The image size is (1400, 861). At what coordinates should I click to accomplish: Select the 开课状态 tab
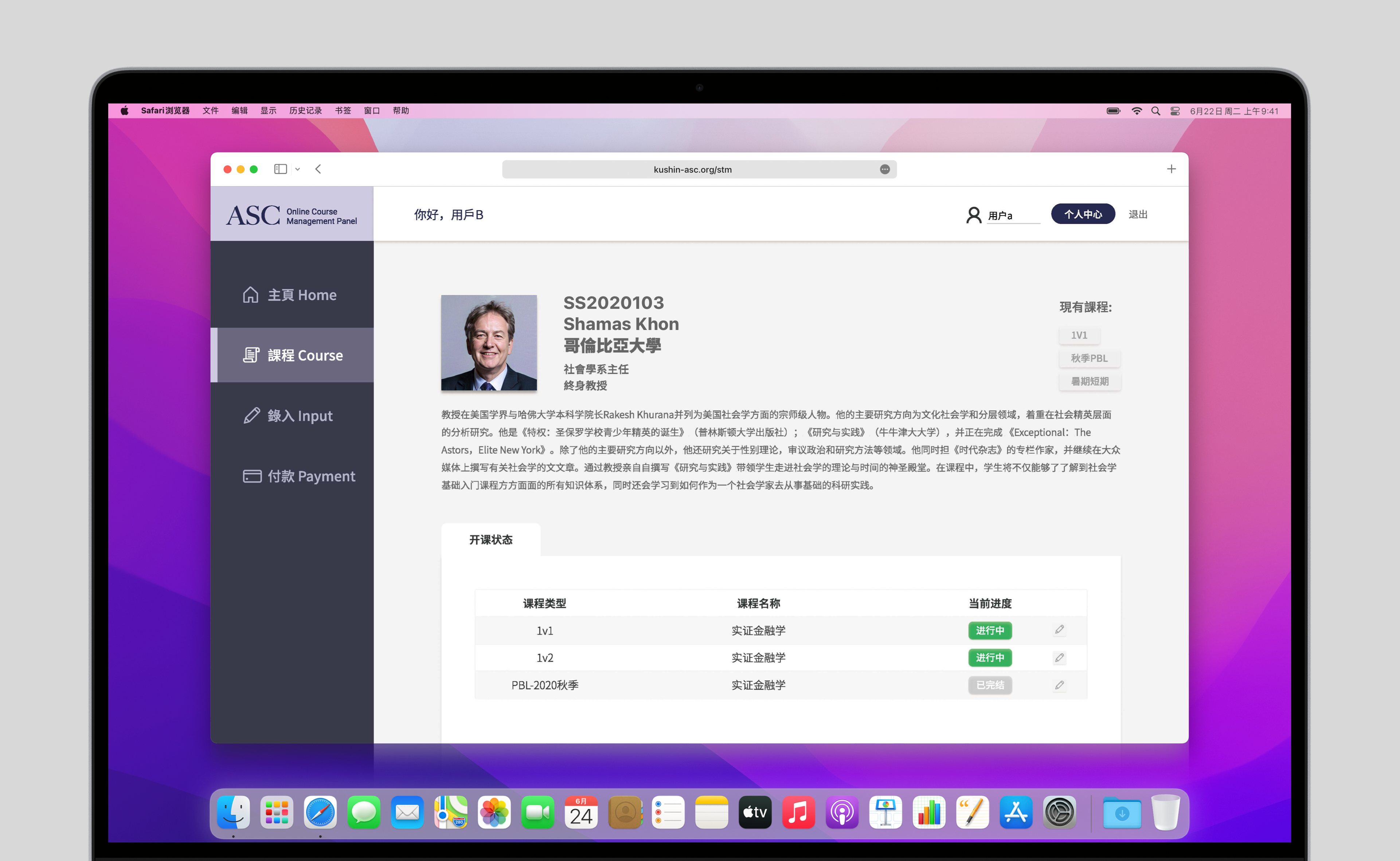(490, 539)
